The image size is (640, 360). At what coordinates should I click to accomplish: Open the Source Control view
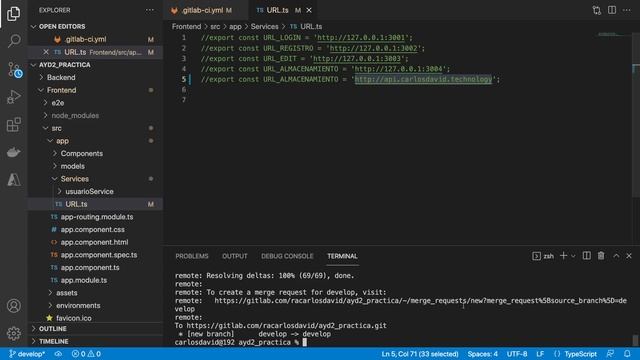(x=14, y=70)
